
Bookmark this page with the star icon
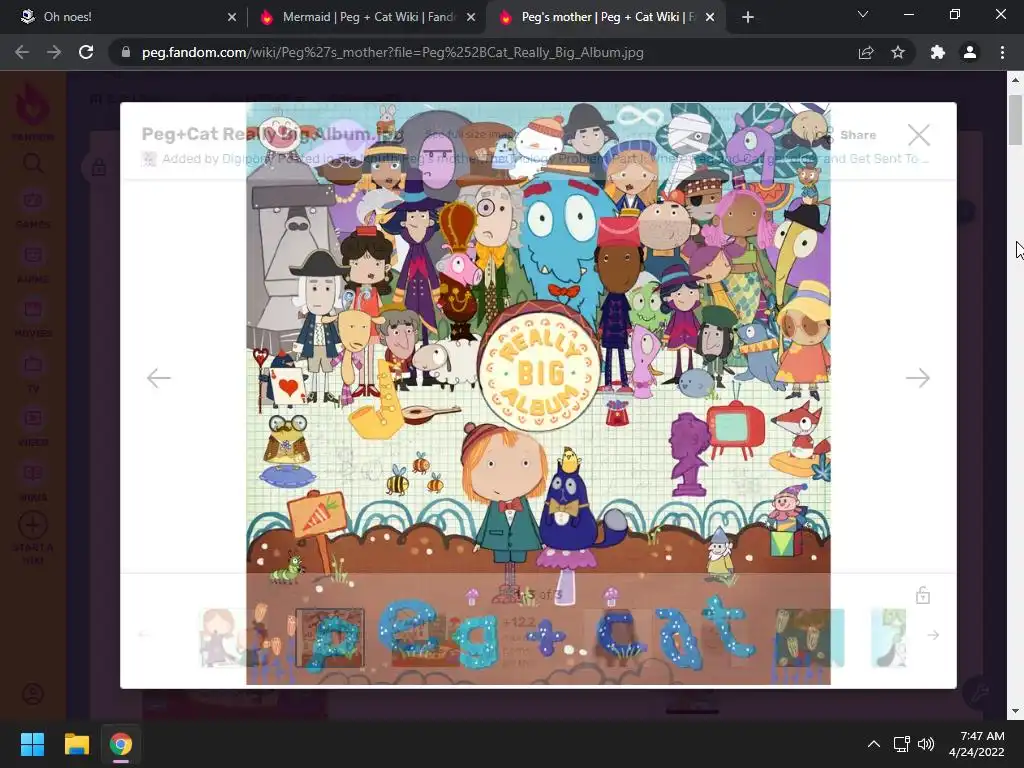[x=898, y=52]
